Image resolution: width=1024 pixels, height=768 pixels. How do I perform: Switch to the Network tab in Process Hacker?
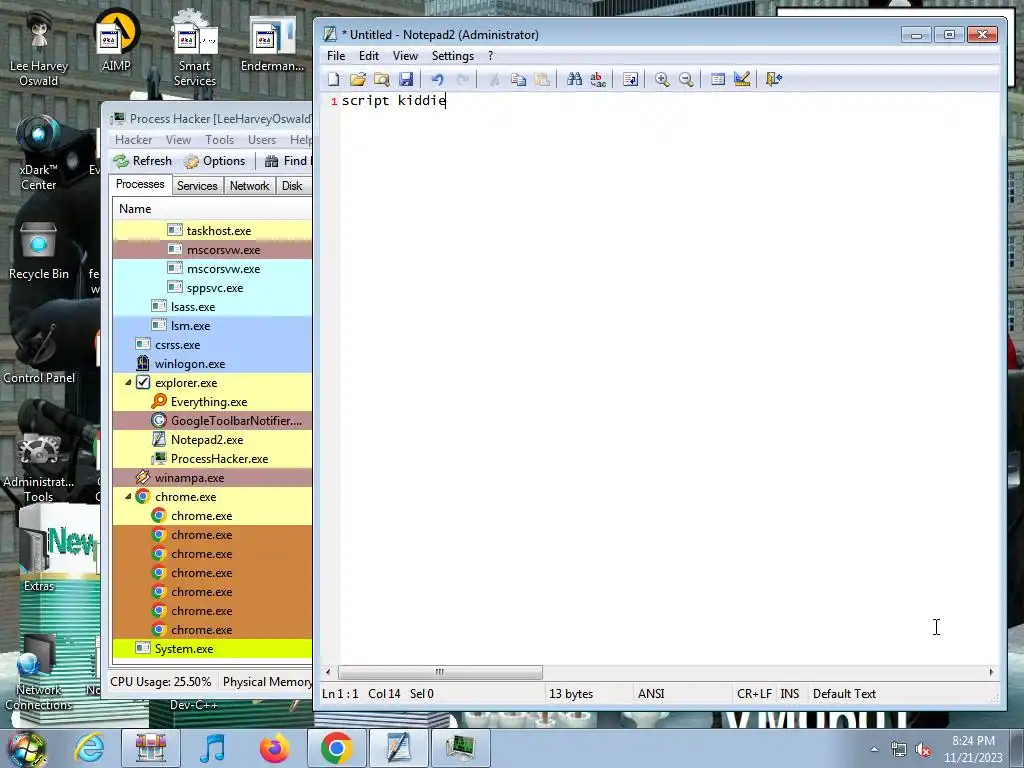[x=249, y=186]
